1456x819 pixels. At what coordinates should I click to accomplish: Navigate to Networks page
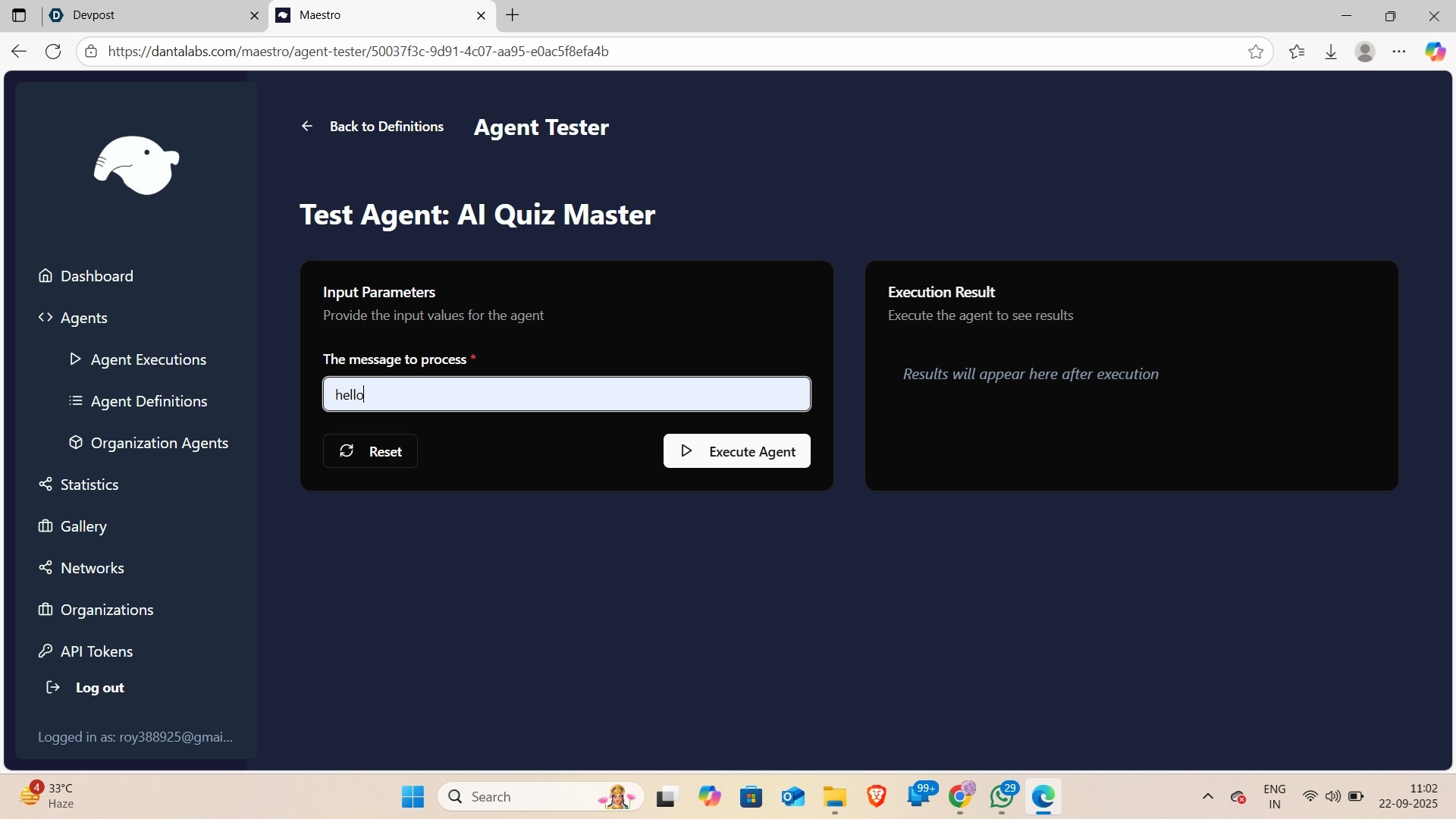(92, 568)
